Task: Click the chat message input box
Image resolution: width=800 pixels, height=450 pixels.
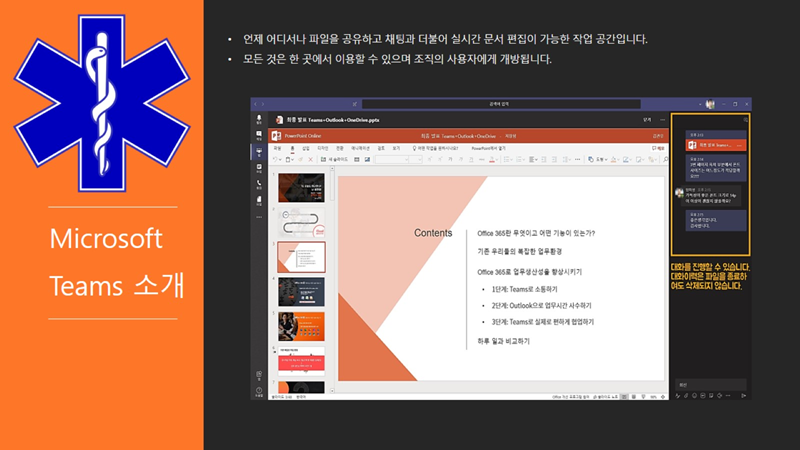Action: [711, 385]
